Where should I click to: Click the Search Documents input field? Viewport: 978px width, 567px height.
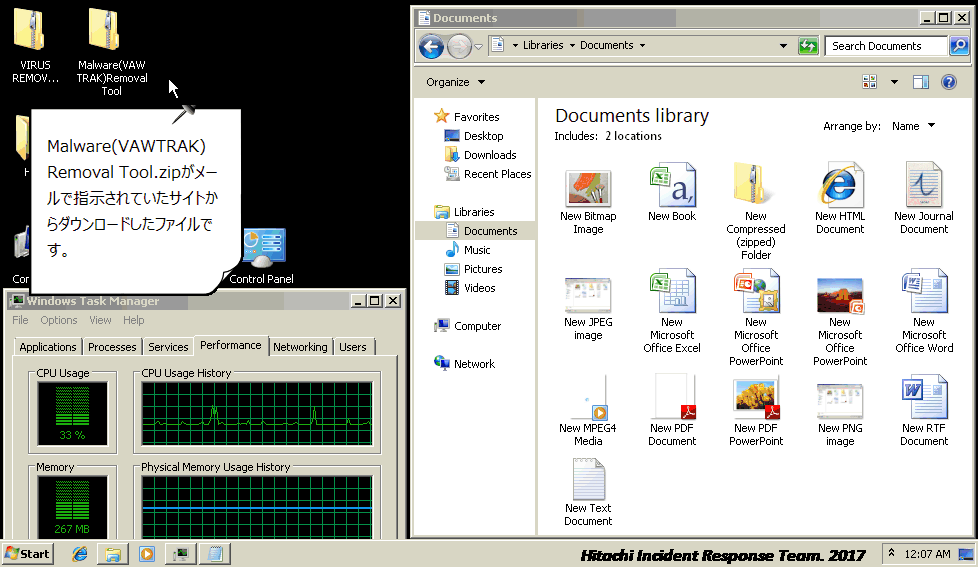click(x=886, y=46)
